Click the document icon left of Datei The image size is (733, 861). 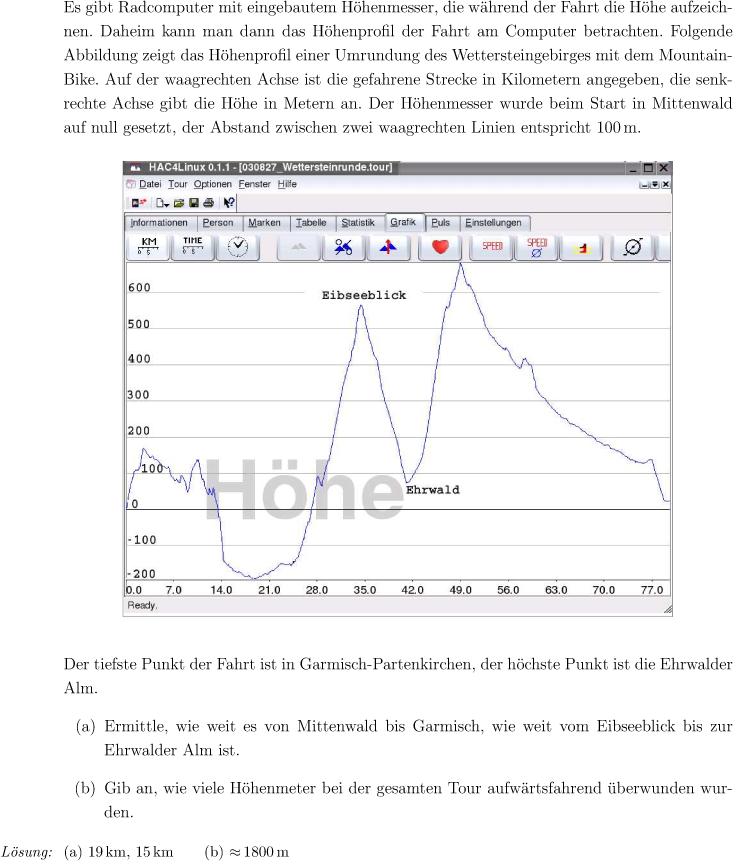point(131,184)
